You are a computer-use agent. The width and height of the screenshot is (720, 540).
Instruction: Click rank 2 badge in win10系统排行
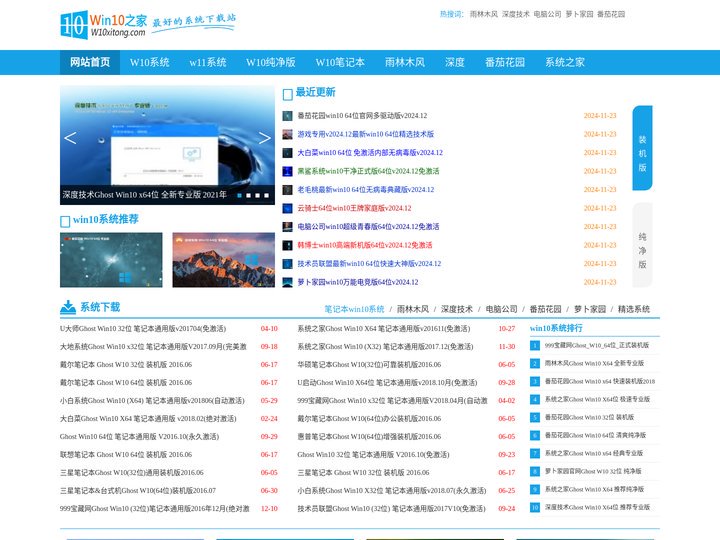tap(534, 363)
